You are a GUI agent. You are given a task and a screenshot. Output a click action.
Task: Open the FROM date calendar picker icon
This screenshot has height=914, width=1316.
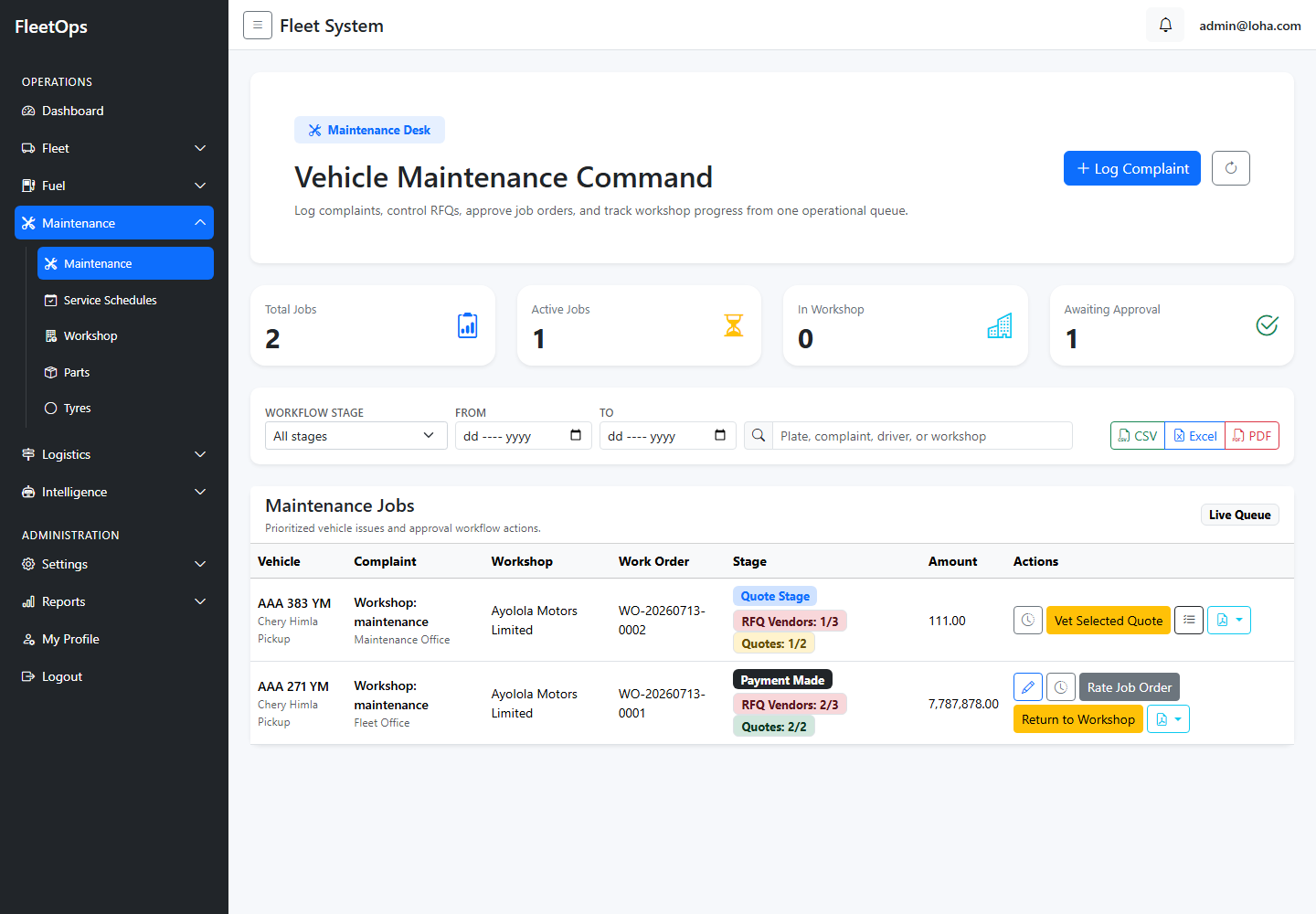[x=576, y=435]
